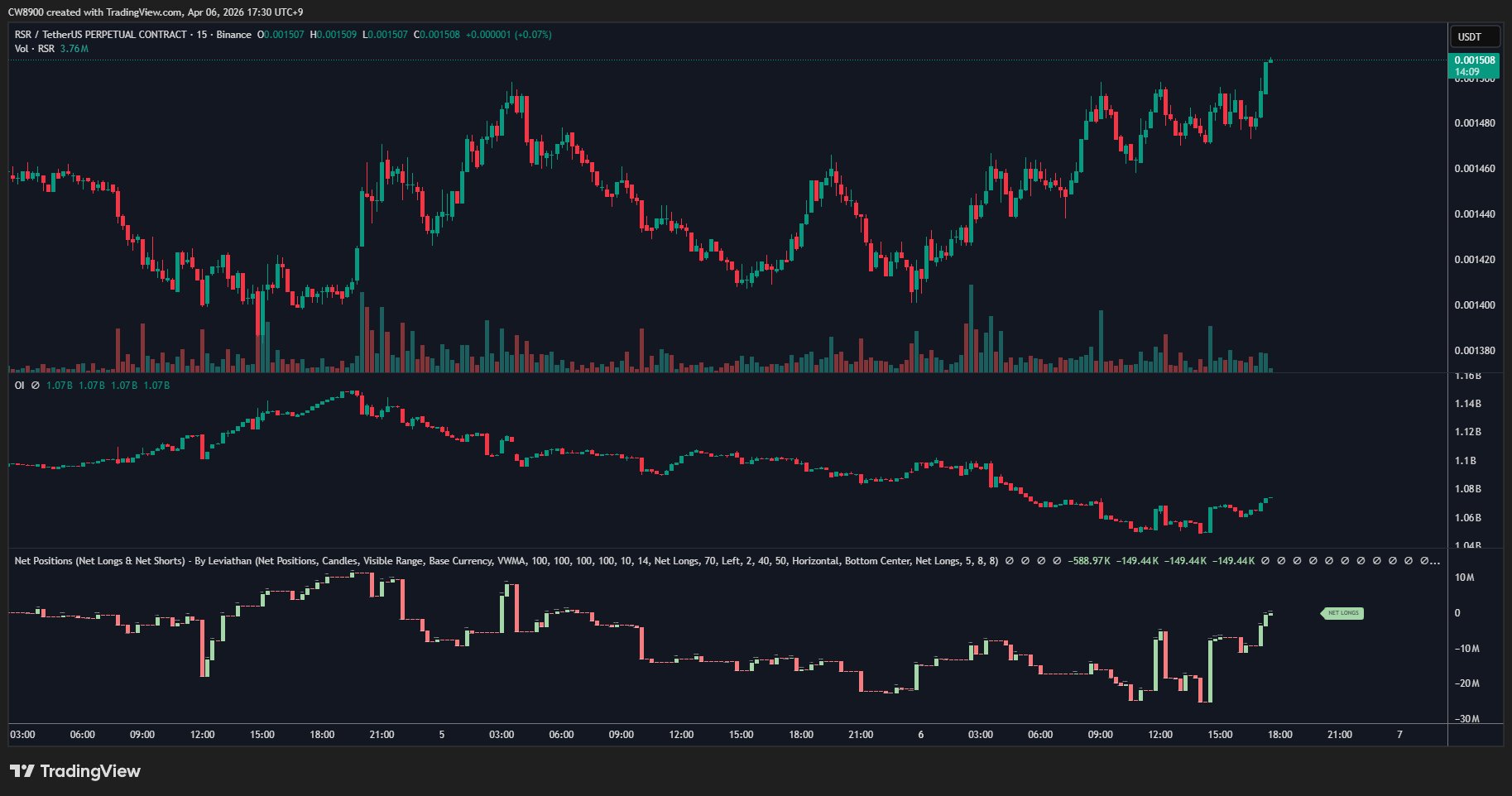Click the TradingView wordmark text
The height and width of the screenshot is (796, 1512).
90,771
